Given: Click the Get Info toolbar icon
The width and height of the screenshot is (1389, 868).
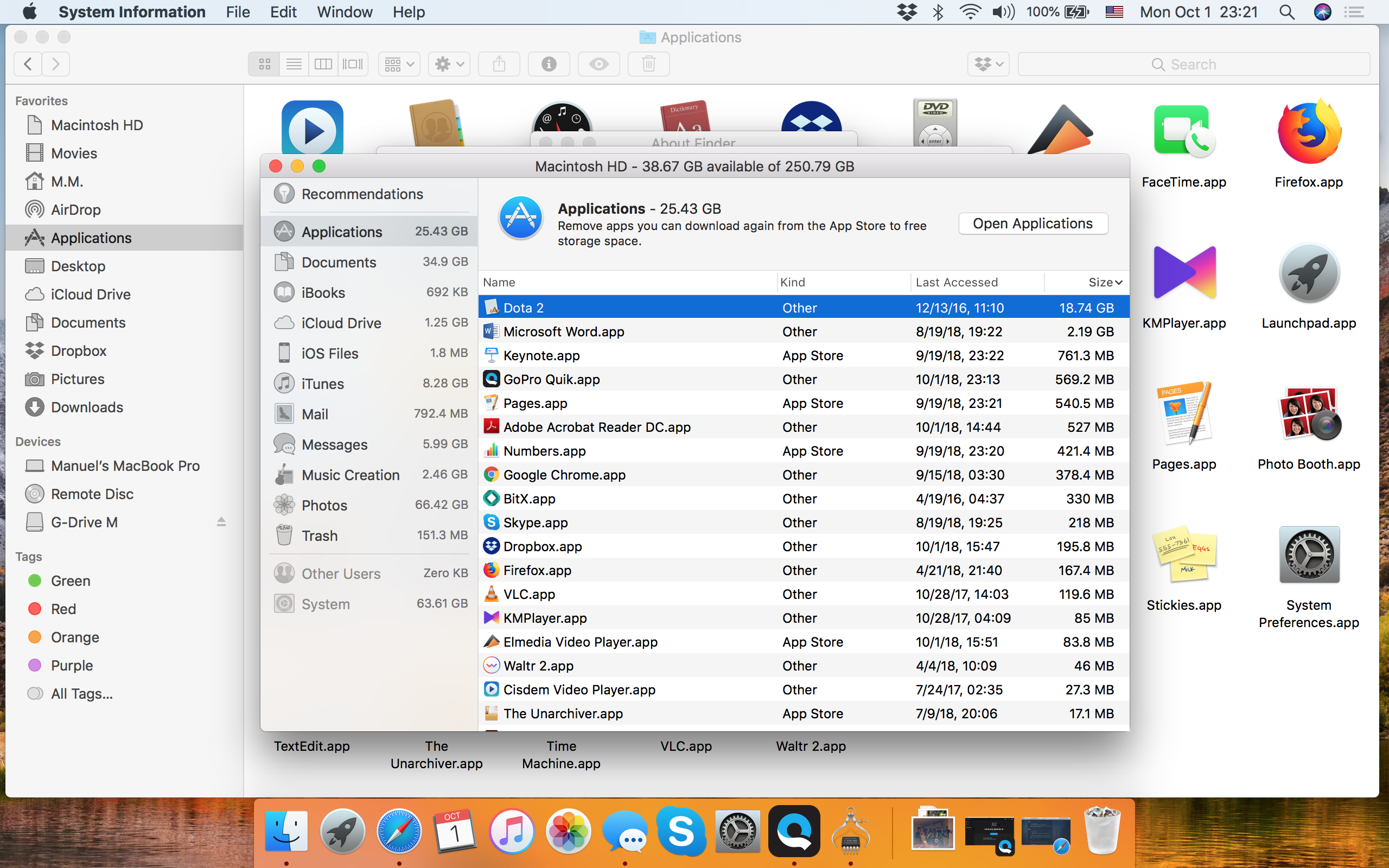Looking at the screenshot, I should click(549, 63).
